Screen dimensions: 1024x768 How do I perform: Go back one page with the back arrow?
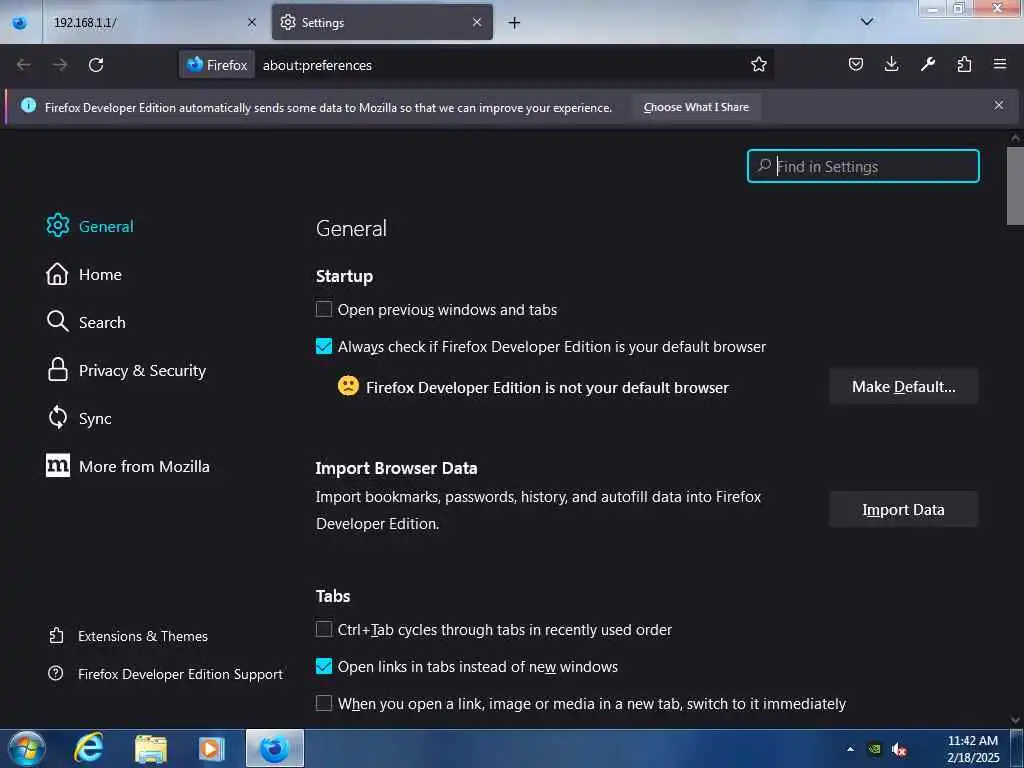tap(24, 65)
